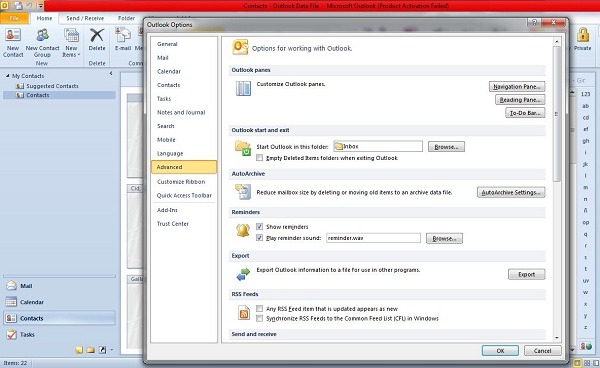Screen dimensions: 600x368
Task: Open Calendar in the navigation pane
Action: click(59, 302)
